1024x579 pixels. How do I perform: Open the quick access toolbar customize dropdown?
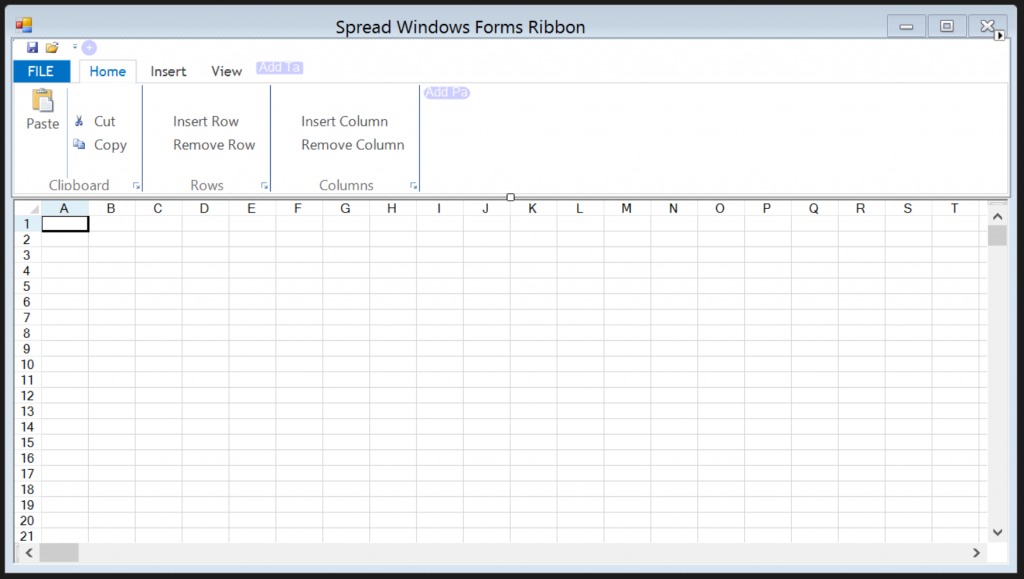[x=75, y=47]
